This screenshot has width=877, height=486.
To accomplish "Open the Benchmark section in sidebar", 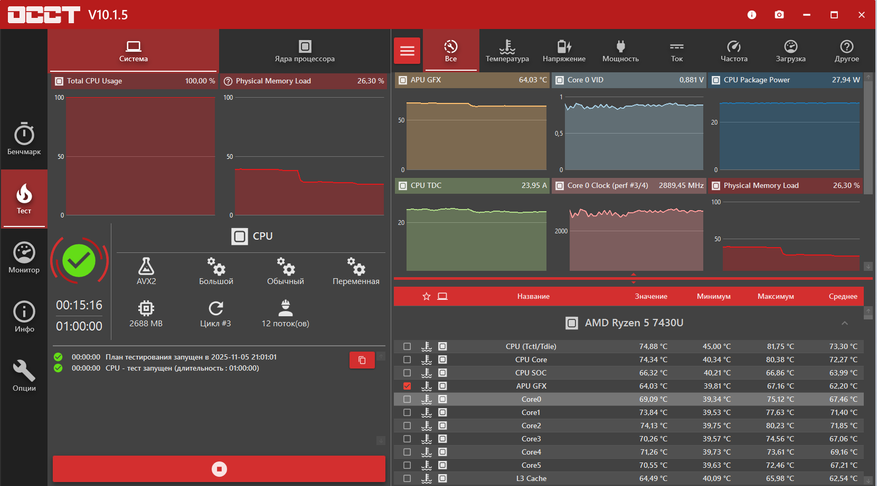I will [24, 139].
